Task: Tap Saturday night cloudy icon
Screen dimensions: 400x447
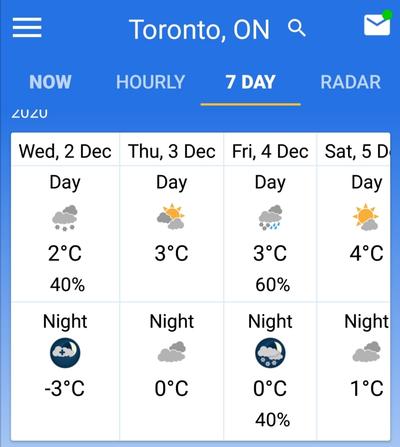Action: coord(366,352)
